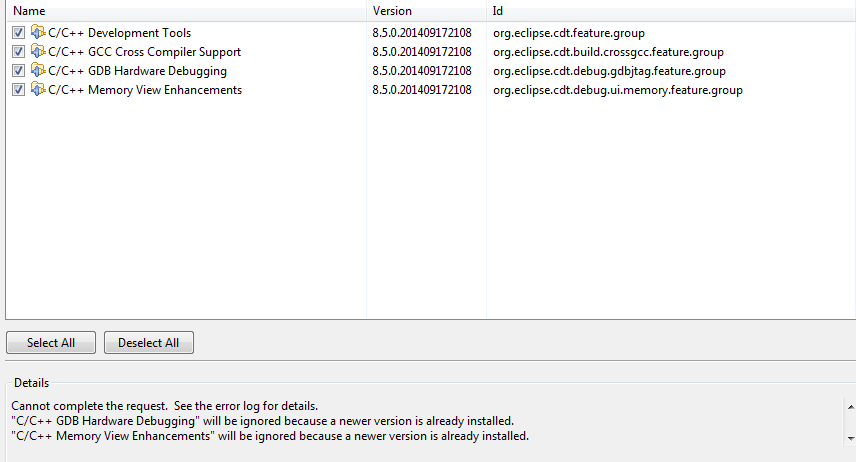Click the Select All button
Screen dimensions: 856x462
(x=51, y=342)
